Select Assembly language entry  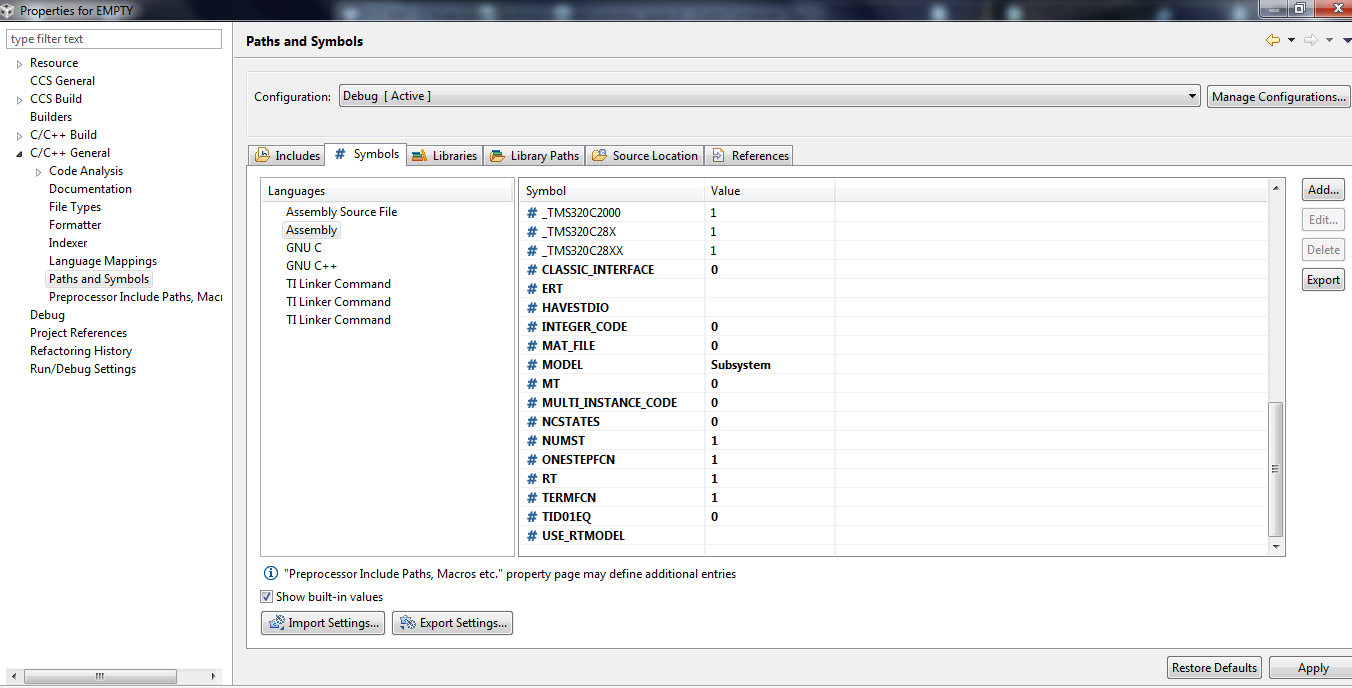pos(311,230)
